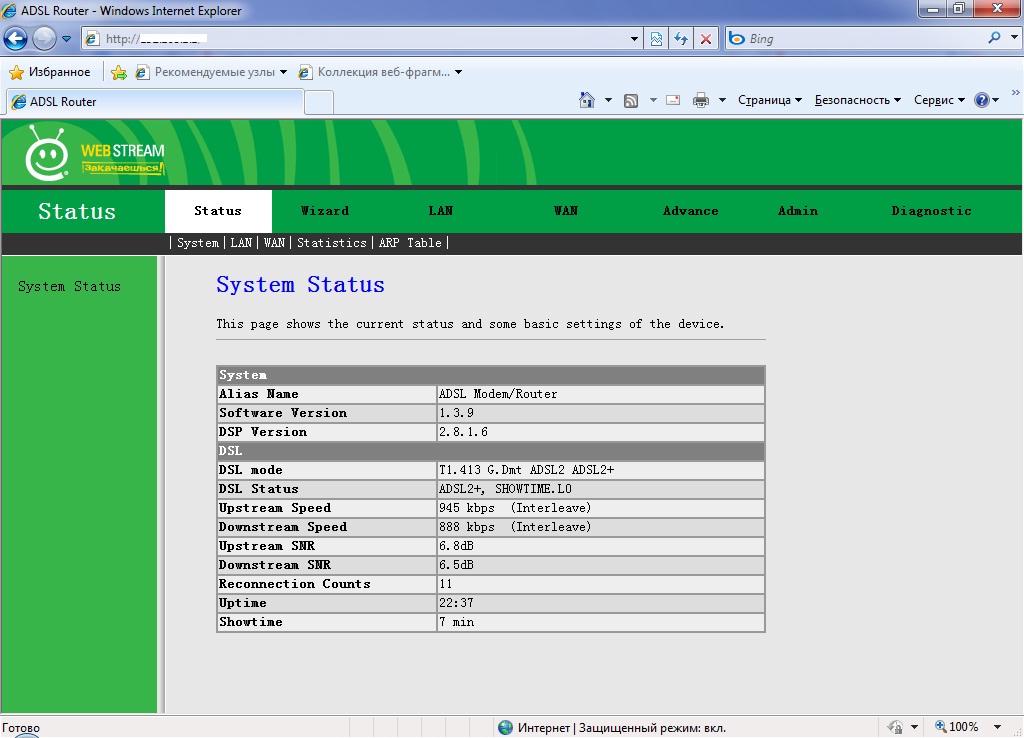The height and width of the screenshot is (738, 1024).
Task: Select System Status in the sidebar
Action: 69,287
